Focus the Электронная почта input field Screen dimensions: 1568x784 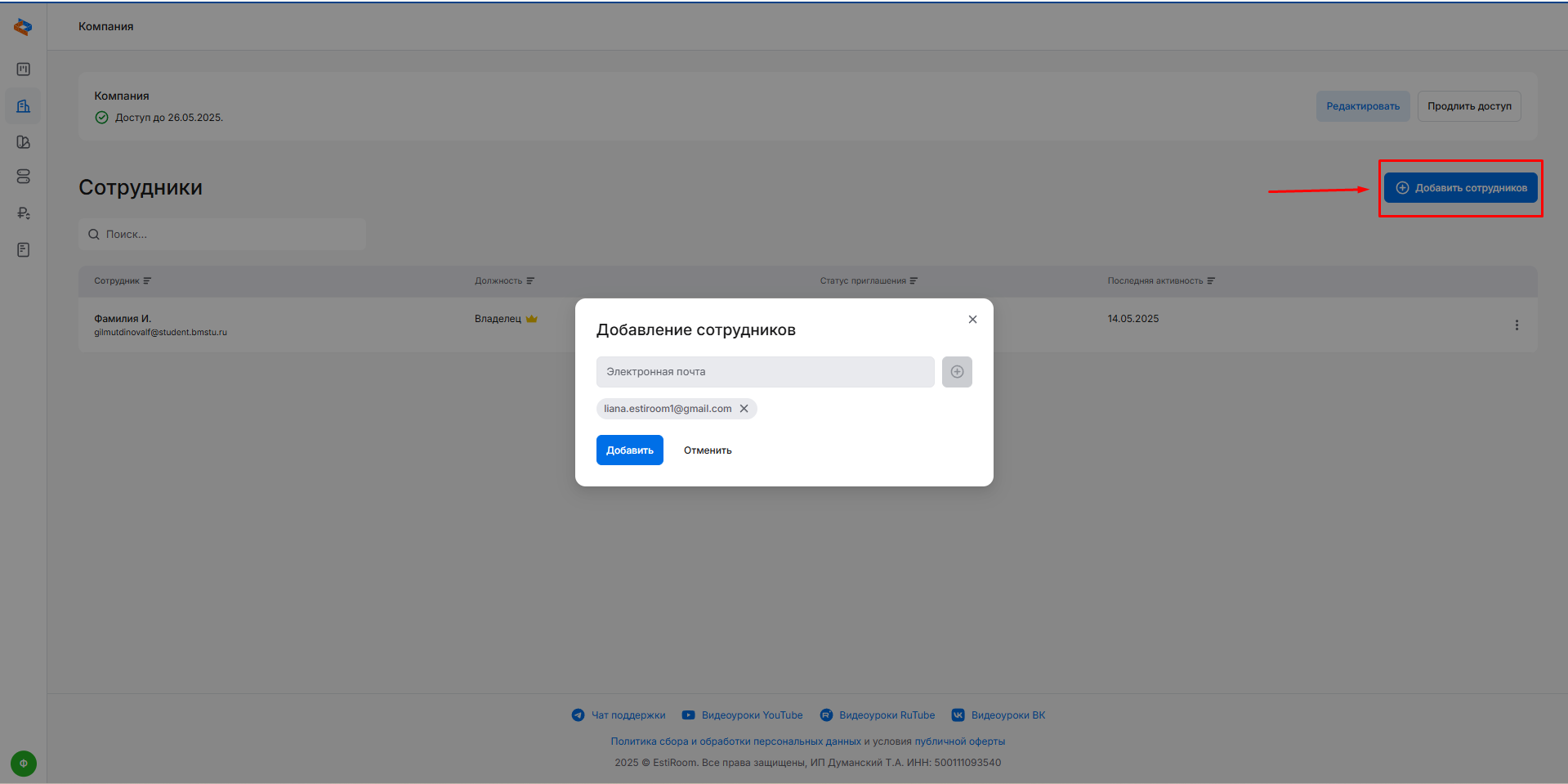(x=765, y=372)
